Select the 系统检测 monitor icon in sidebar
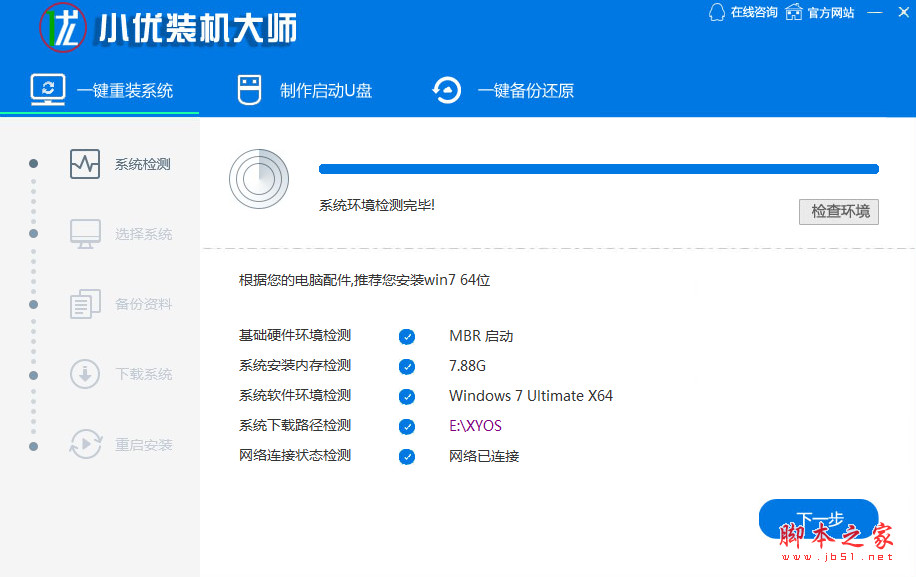Screen dimensions: 916x577 (85, 163)
